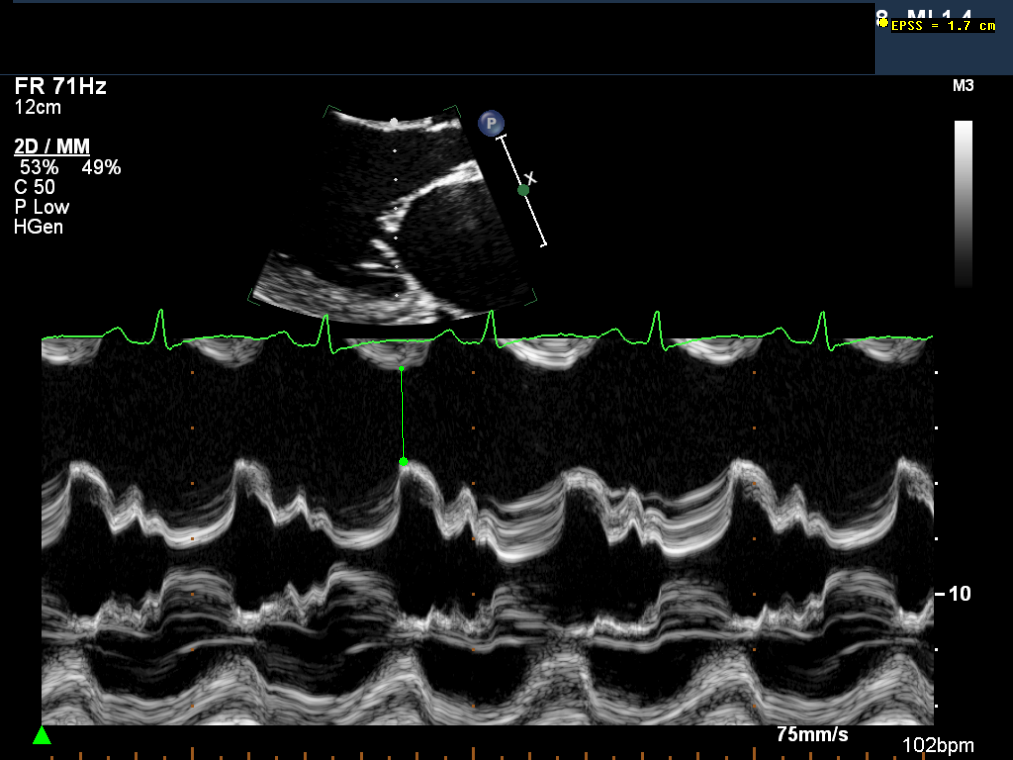Click the blue P probe orientation marker

(490, 123)
